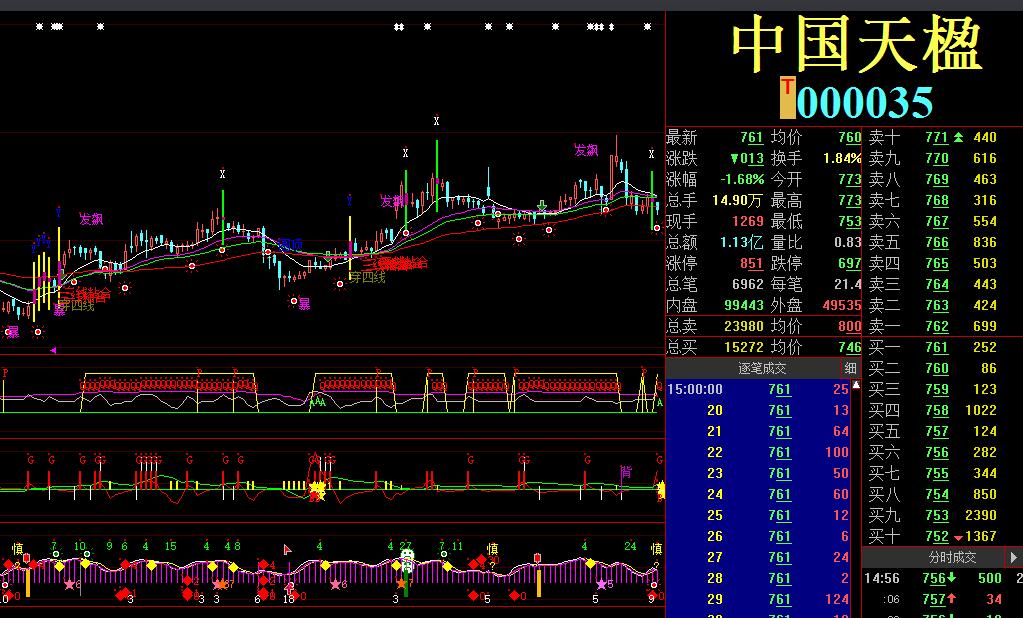Click the purple 肖 marker in the indicator panel
1023x618 pixels.
pos(626,471)
